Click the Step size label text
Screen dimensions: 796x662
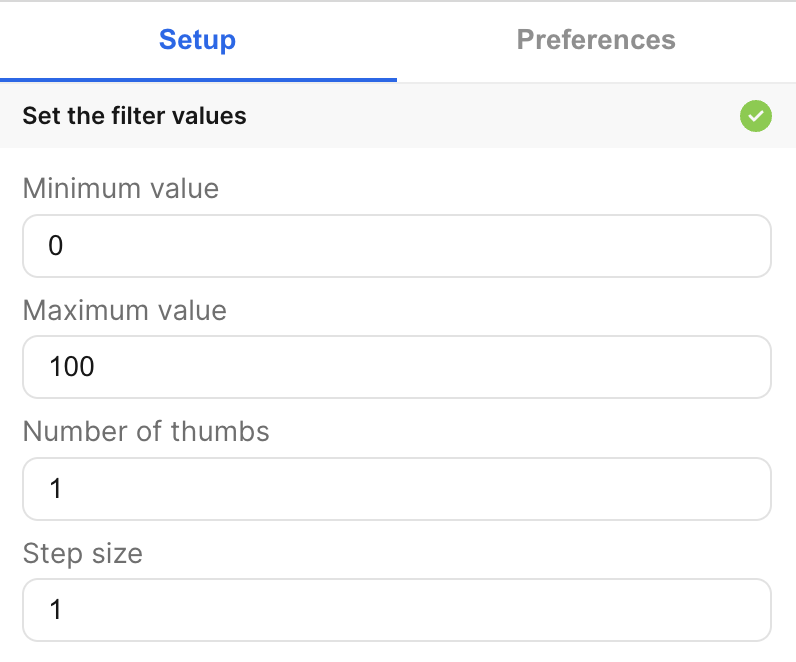[x=83, y=553]
